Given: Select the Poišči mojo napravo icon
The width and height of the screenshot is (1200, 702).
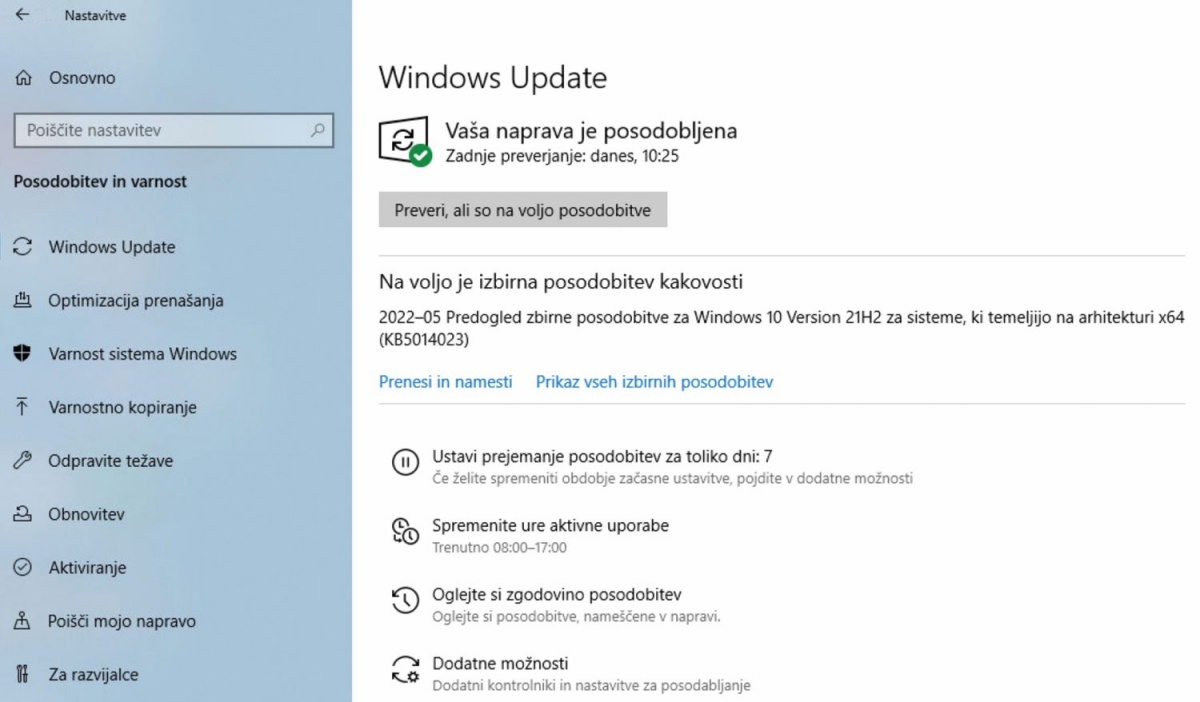Looking at the screenshot, I should [22, 621].
